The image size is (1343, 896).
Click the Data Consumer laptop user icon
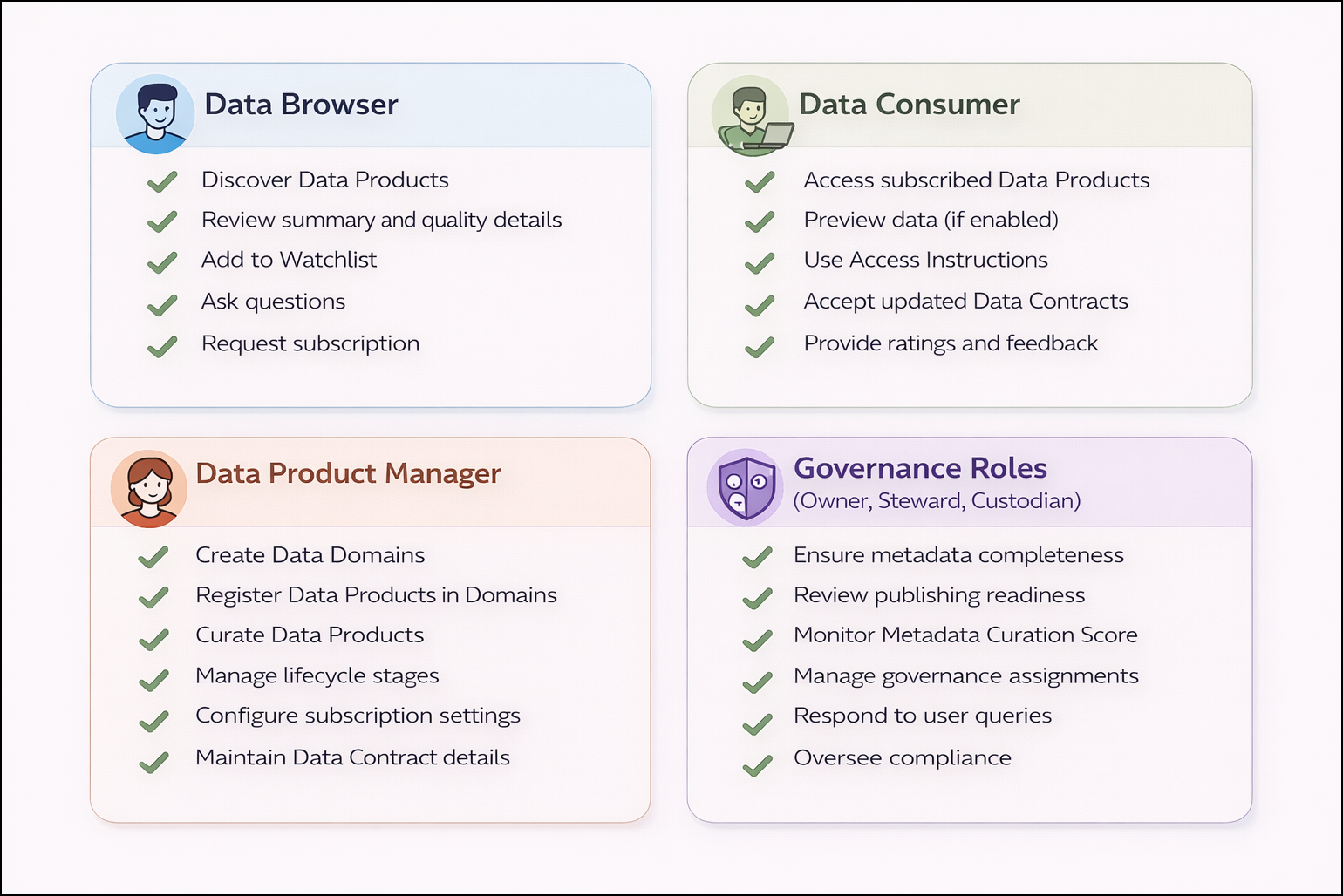pyautogui.click(x=751, y=116)
